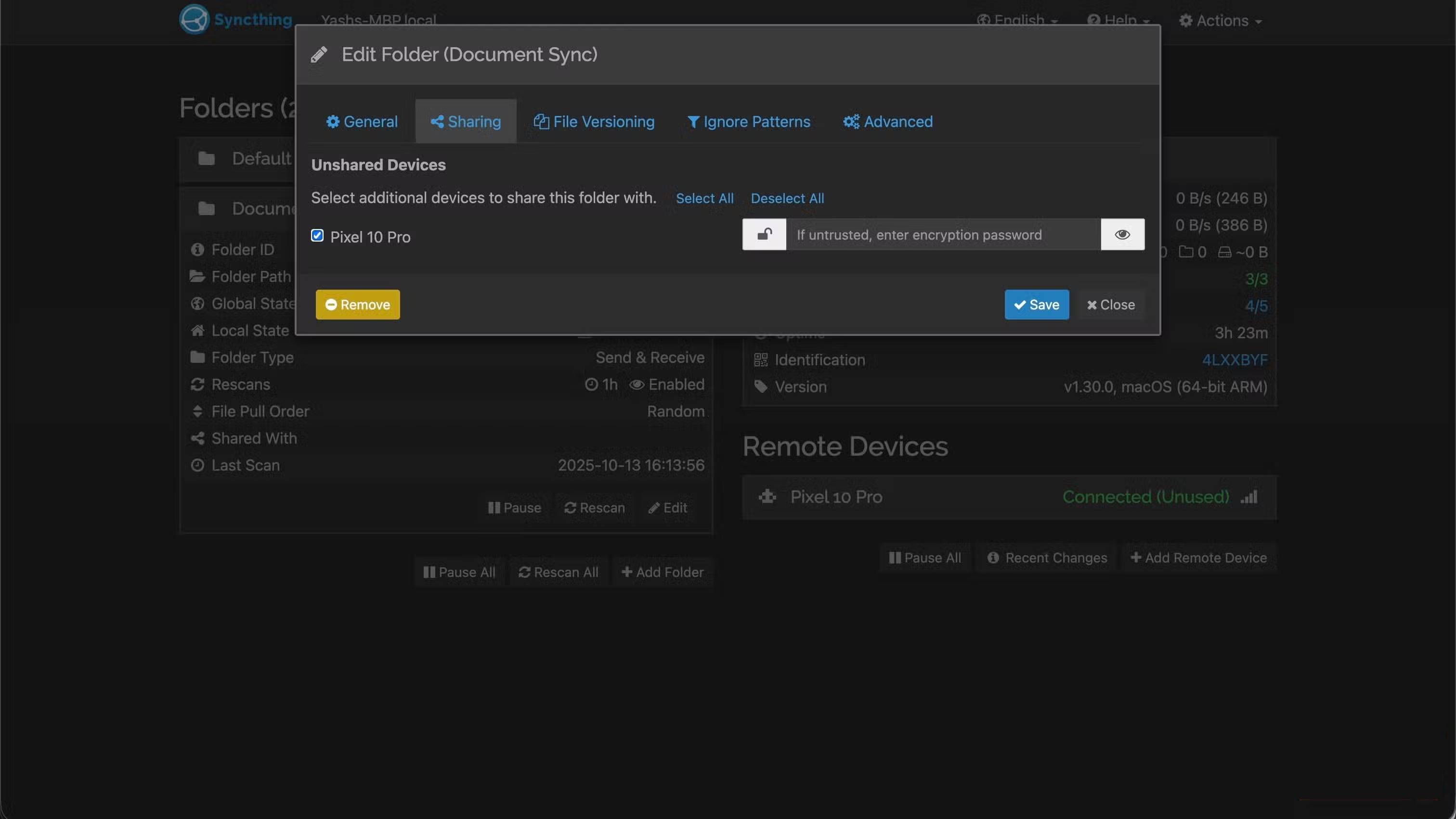1456x819 pixels.
Task: Uncheck the Pixel 10 Pro checkbox
Action: 317,235
